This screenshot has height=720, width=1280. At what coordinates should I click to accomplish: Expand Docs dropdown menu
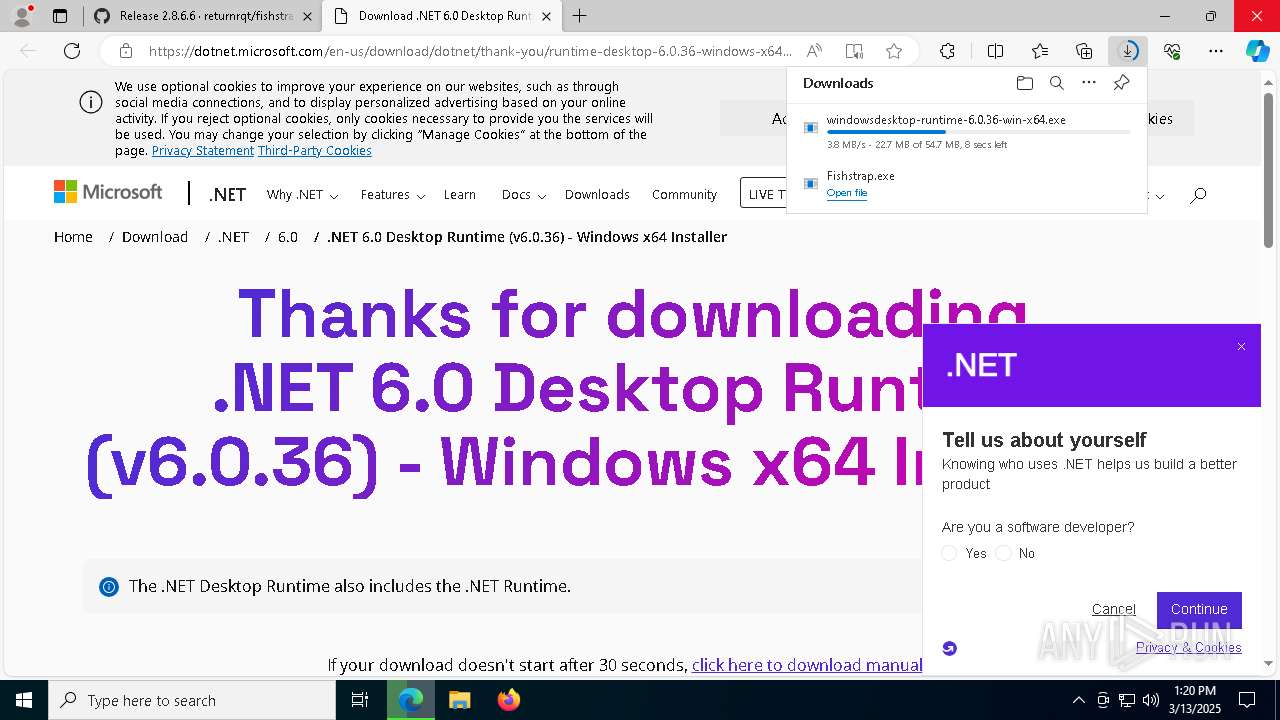pos(523,195)
